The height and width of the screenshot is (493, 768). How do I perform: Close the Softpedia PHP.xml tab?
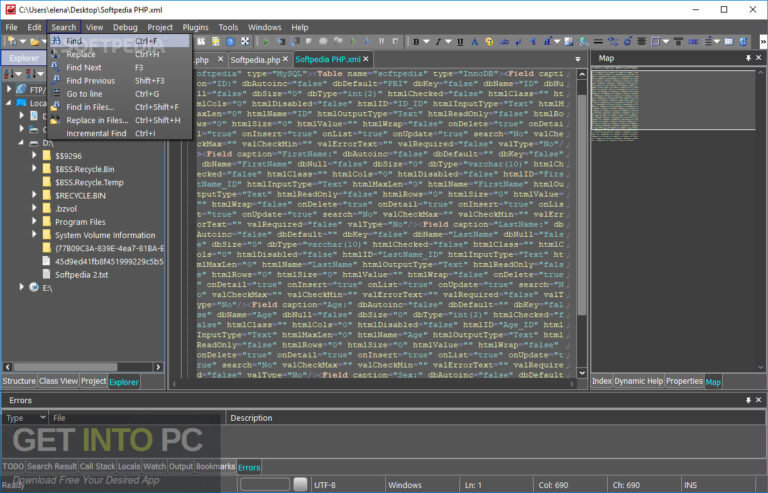point(366,59)
